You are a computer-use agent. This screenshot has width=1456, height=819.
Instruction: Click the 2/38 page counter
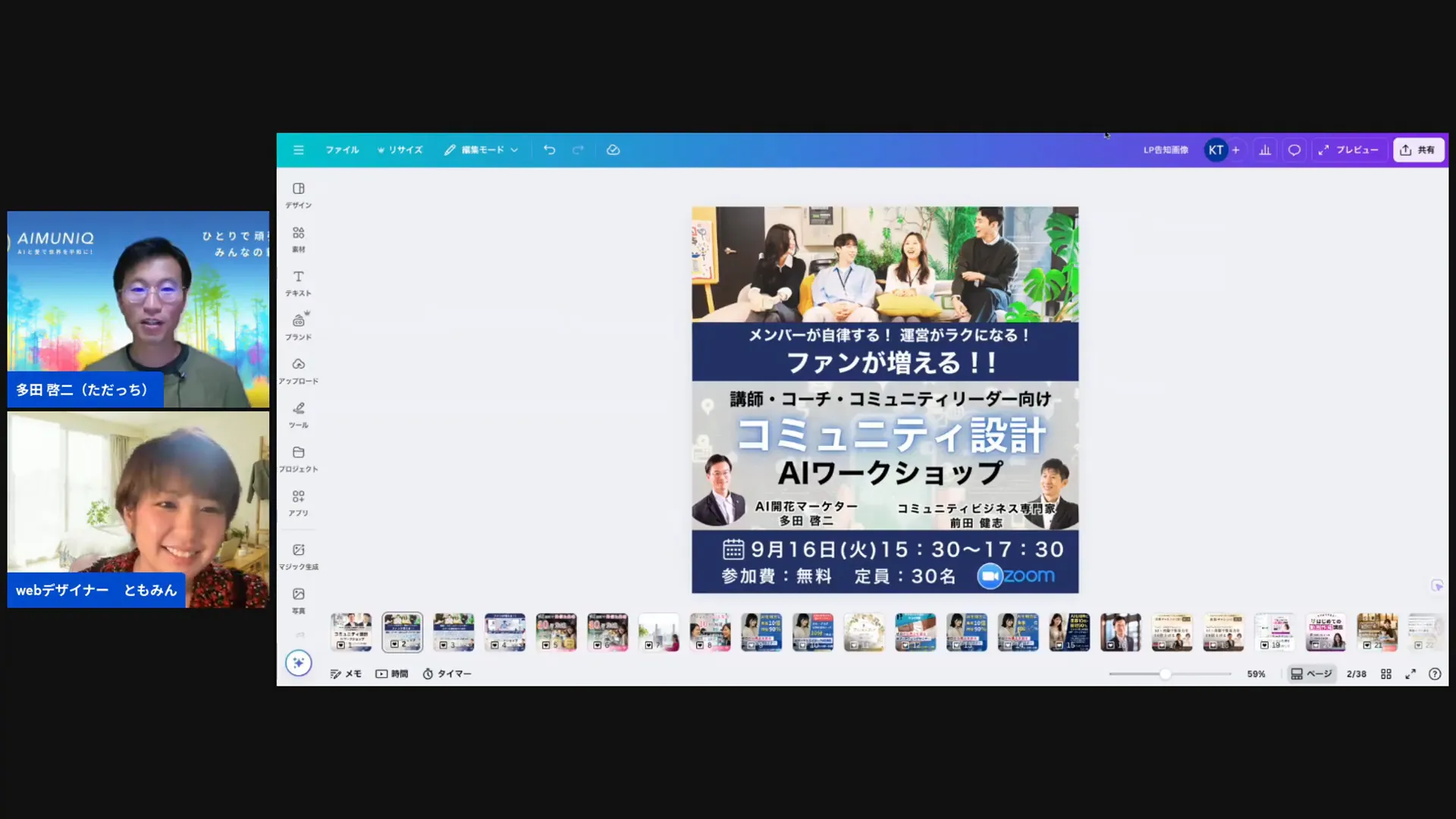1357,673
